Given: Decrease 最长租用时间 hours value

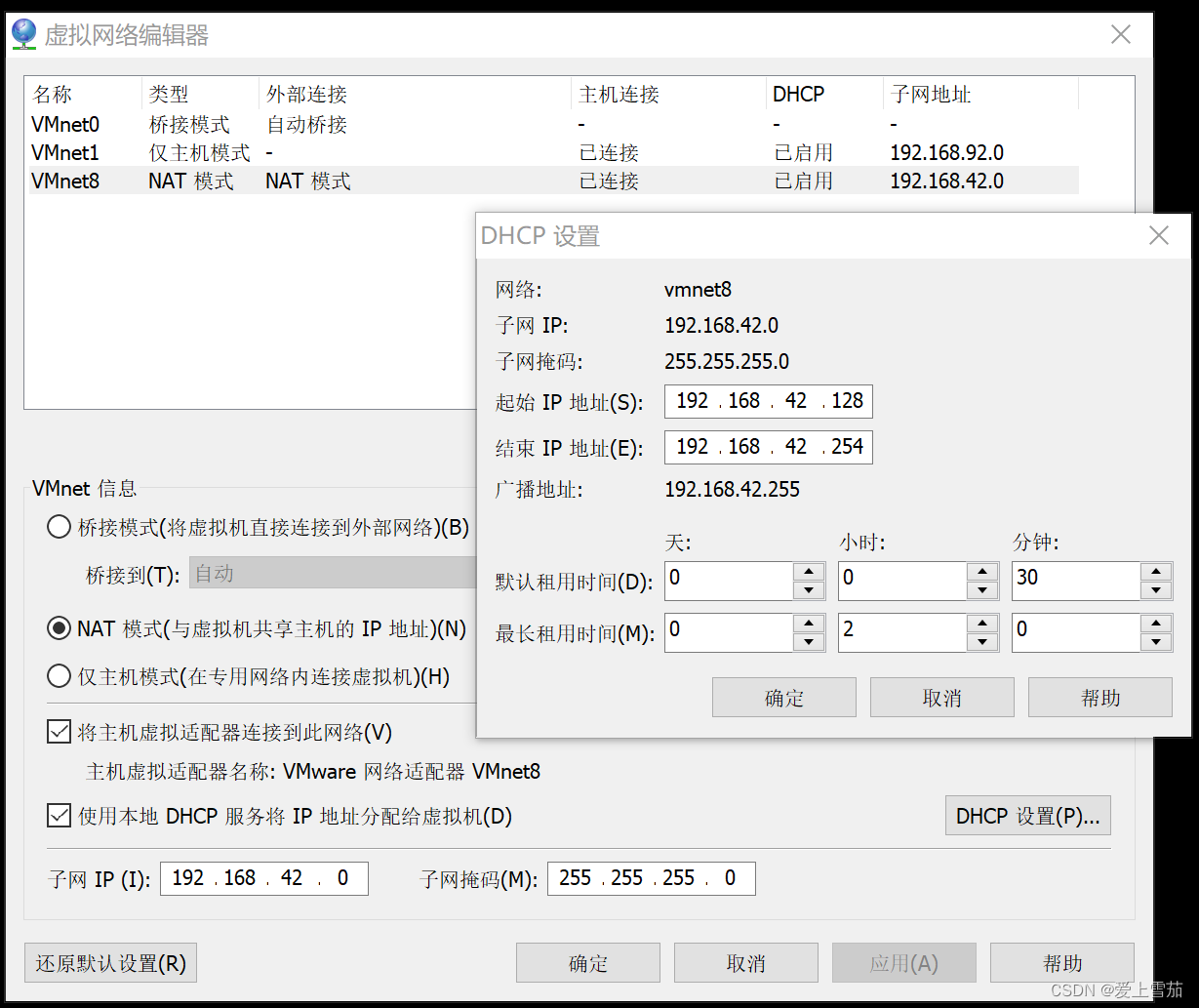Looking at the screenshot, I should click(x=982, y=641).
